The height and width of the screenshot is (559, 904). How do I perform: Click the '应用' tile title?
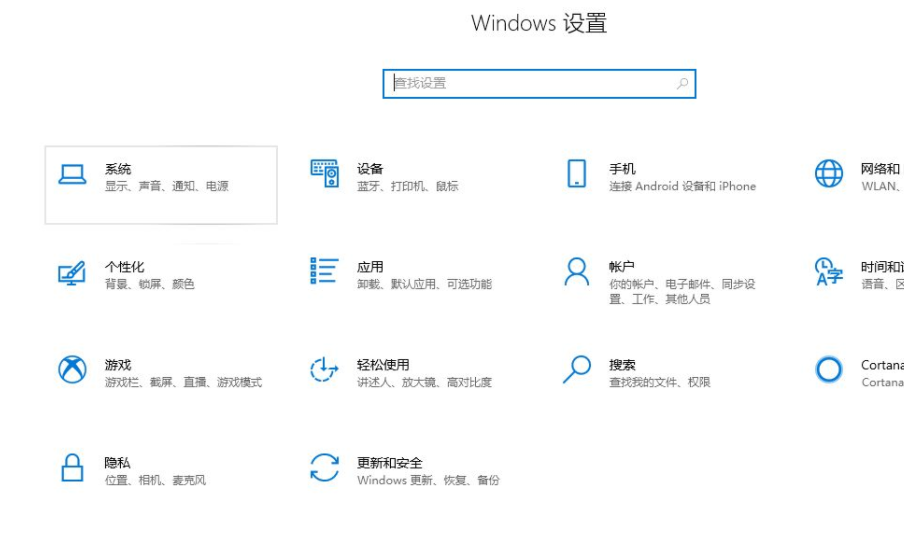370,267
